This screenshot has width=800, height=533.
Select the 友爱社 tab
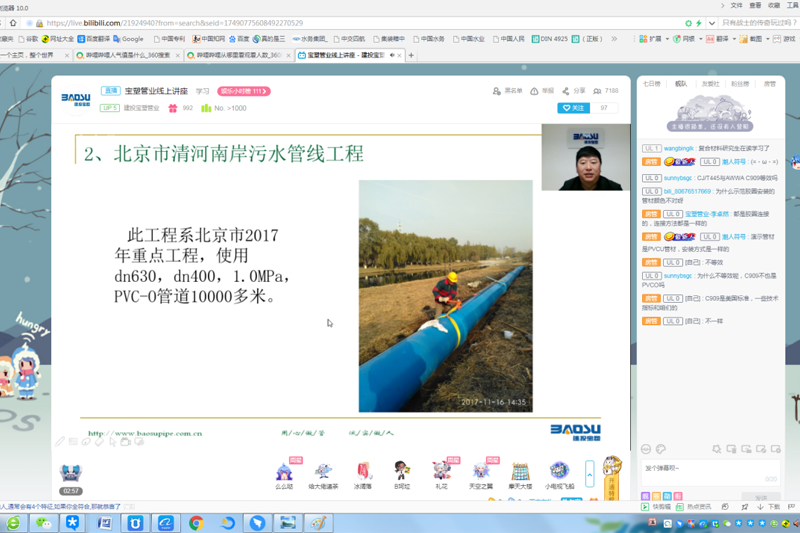[710, 84]
